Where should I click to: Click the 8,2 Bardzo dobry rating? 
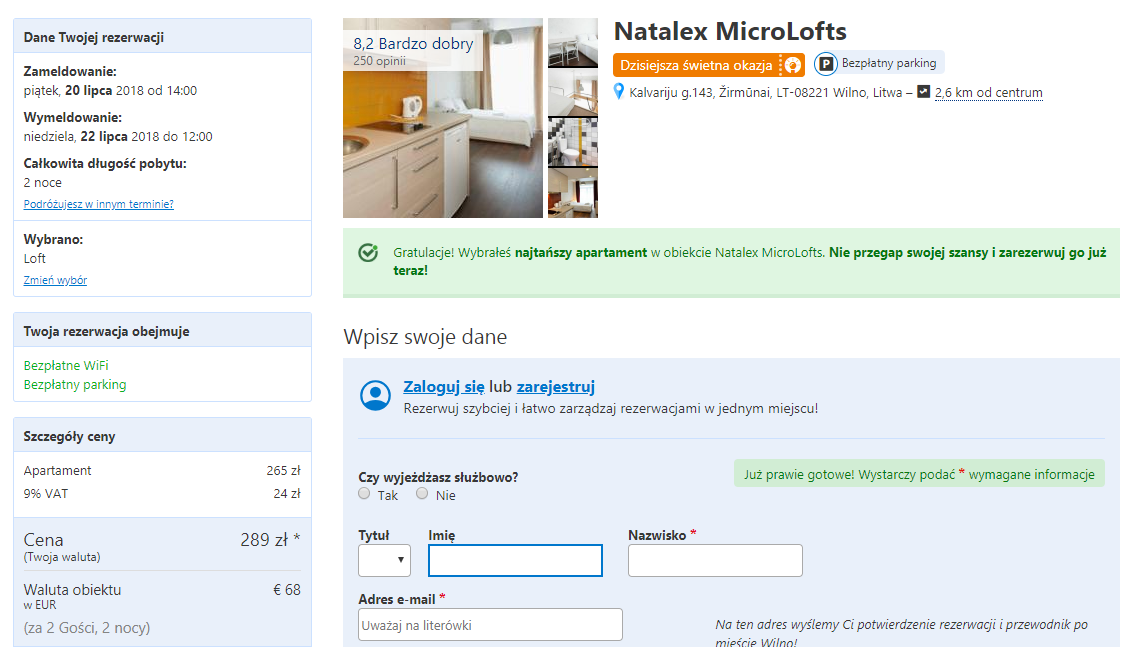click(413, 44)
